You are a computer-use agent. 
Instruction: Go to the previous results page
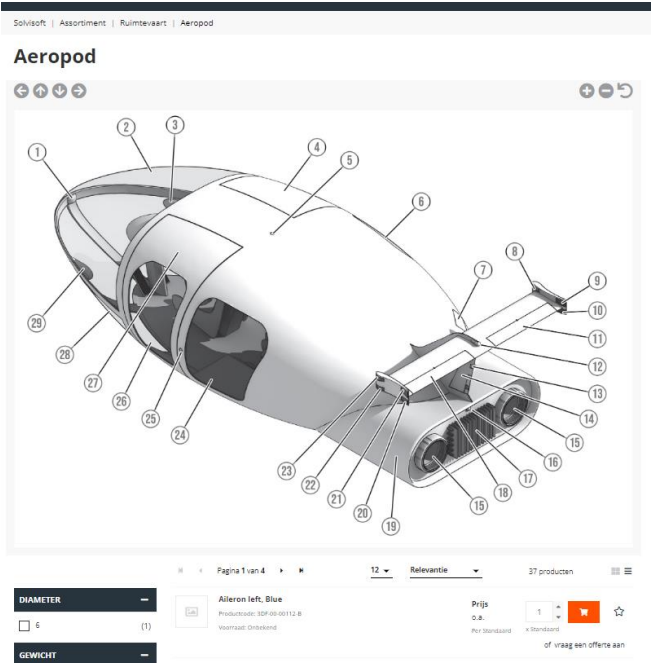click(201, 571)
